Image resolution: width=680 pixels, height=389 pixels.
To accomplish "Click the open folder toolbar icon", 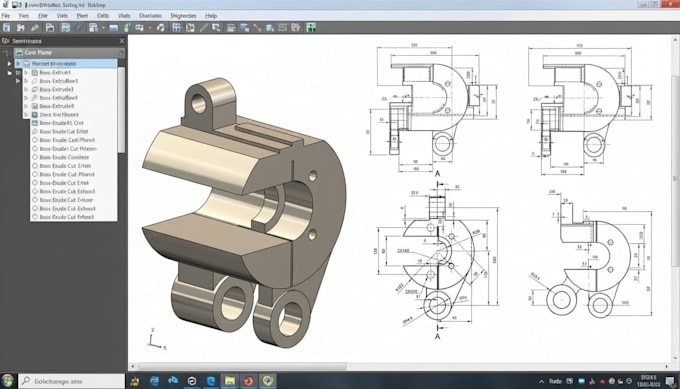I will point(50,28).
